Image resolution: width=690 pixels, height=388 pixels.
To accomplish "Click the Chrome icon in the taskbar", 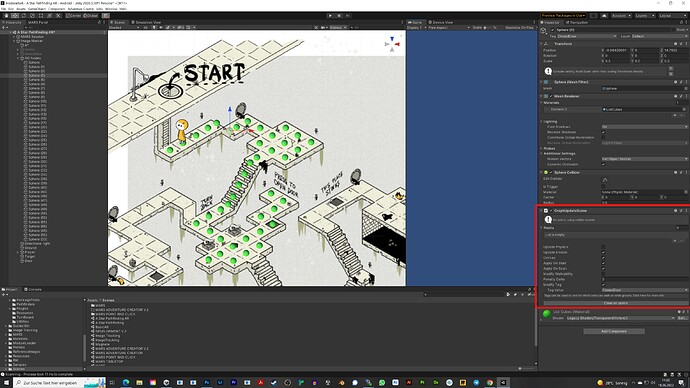I will click(x=490, y=383).
